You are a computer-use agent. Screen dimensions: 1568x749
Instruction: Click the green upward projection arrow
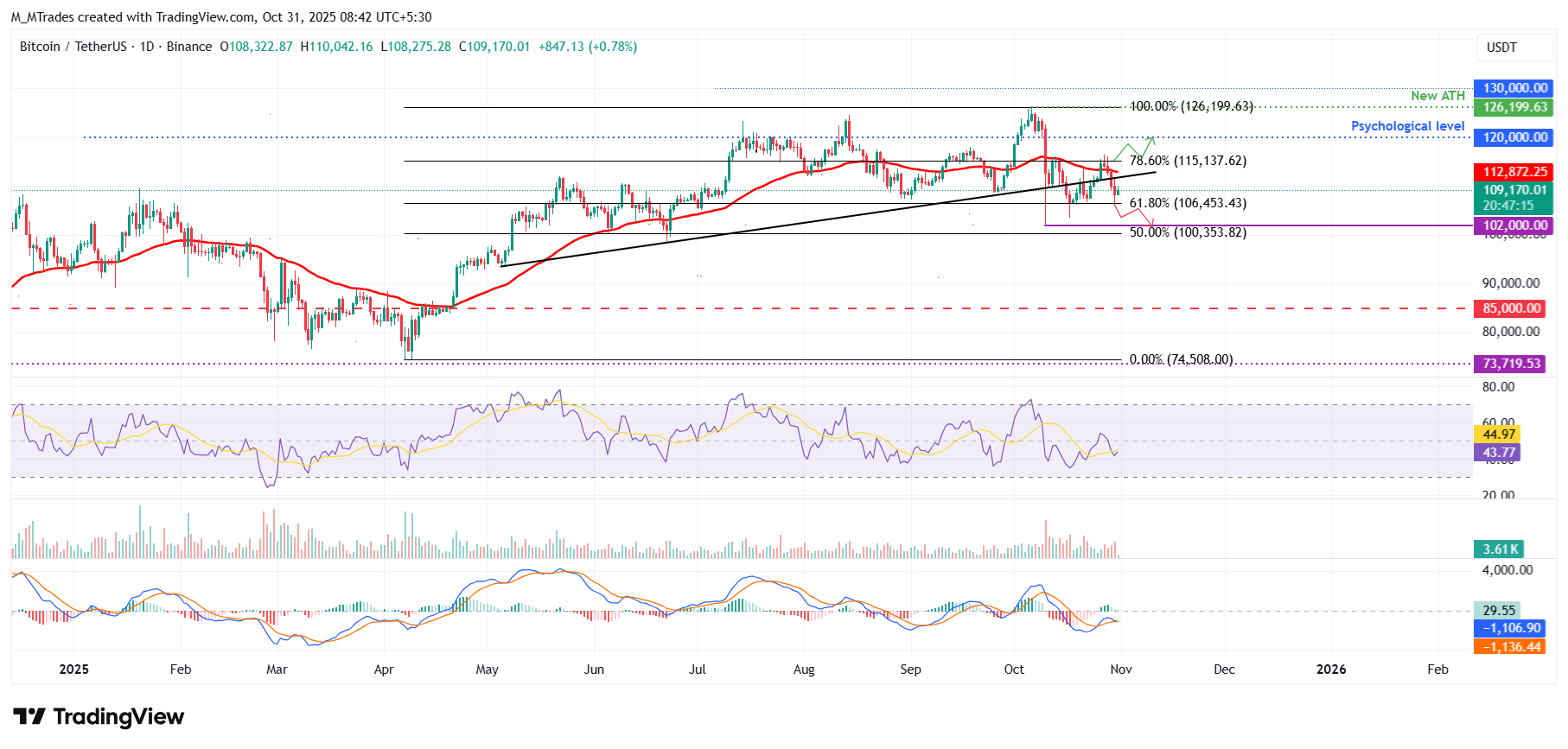pyautogui.click(x=1139, y=145)
